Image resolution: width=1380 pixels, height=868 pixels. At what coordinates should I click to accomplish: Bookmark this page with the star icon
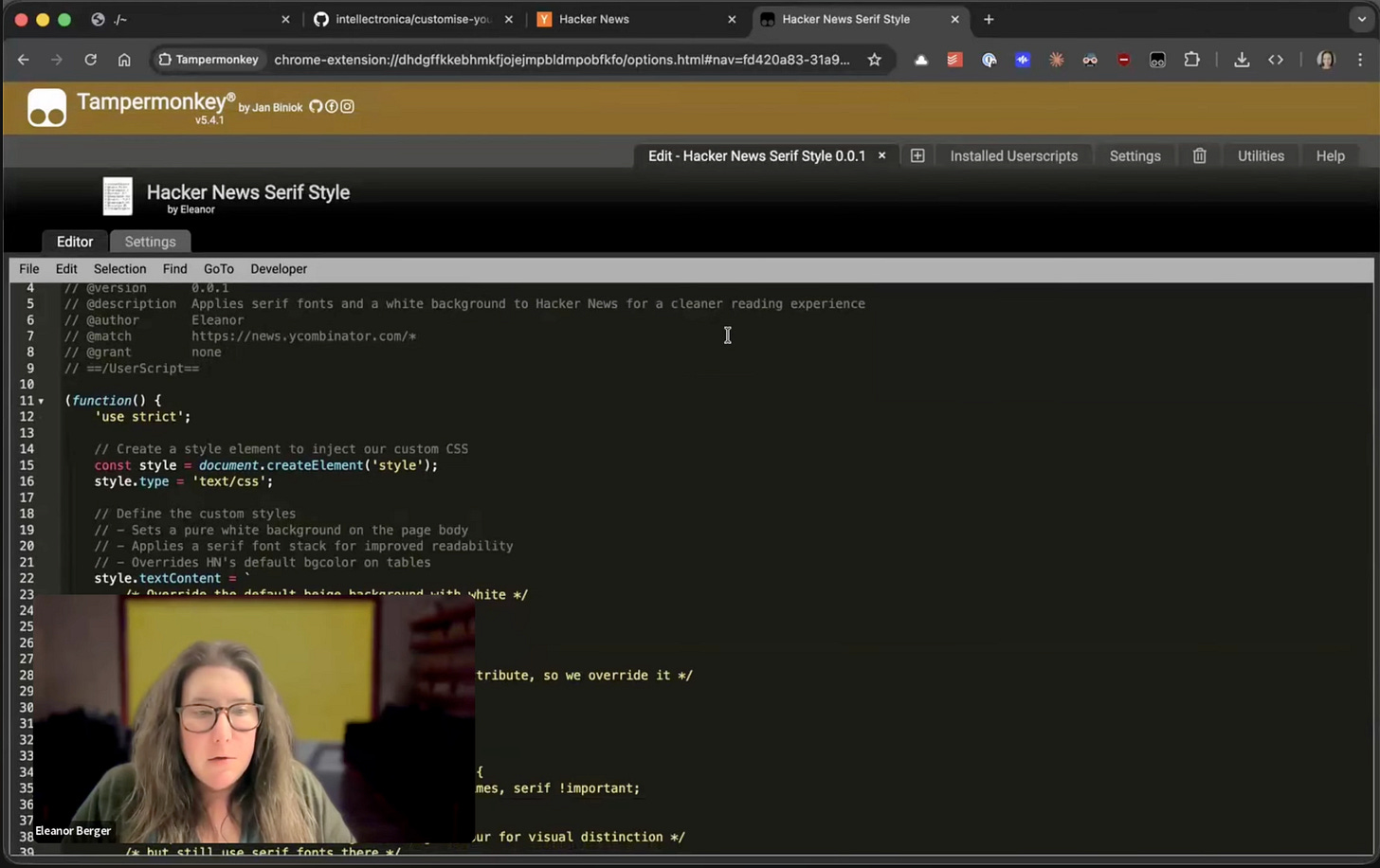click(x=874, y=60)
